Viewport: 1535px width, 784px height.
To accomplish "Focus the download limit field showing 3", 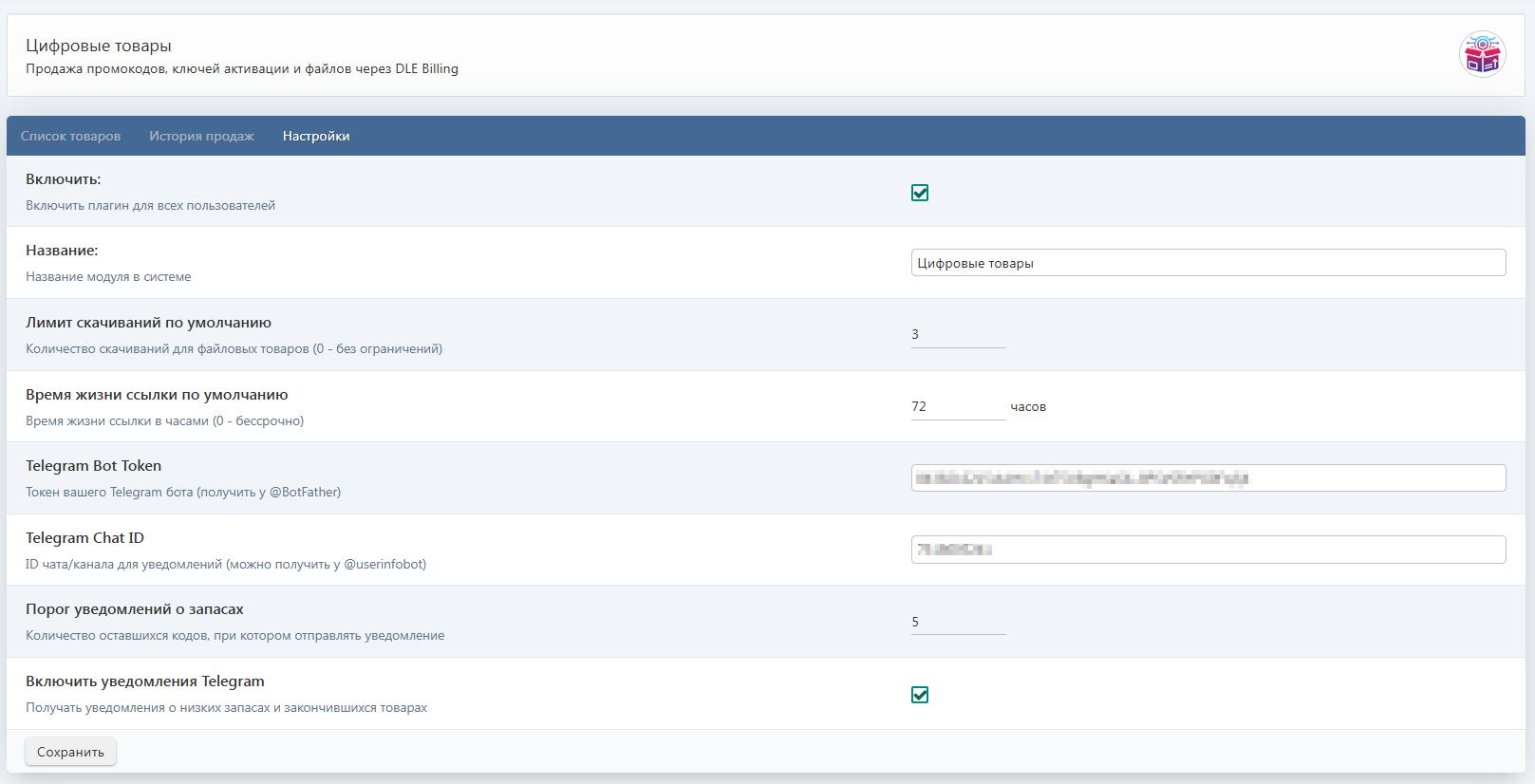I will pyautogui.click(x=957, y=334).
